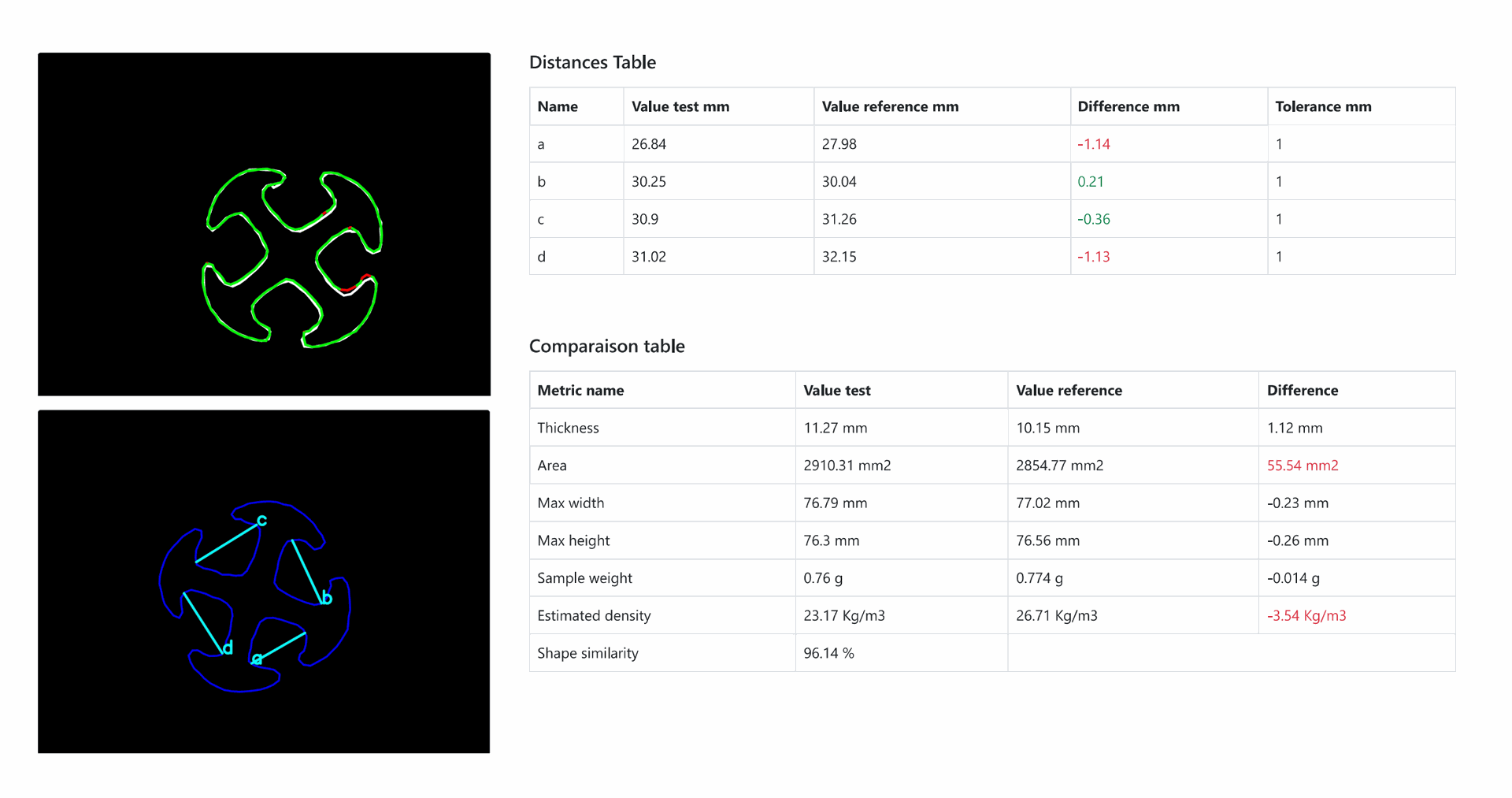Select the reference value 31.26

839,219
